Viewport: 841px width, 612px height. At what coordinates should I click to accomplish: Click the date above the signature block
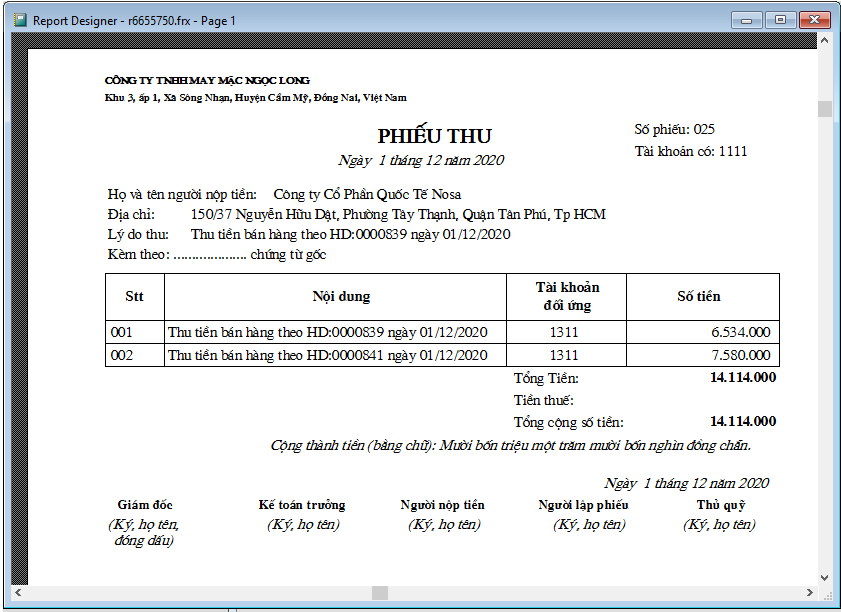[x=687, y=483]
